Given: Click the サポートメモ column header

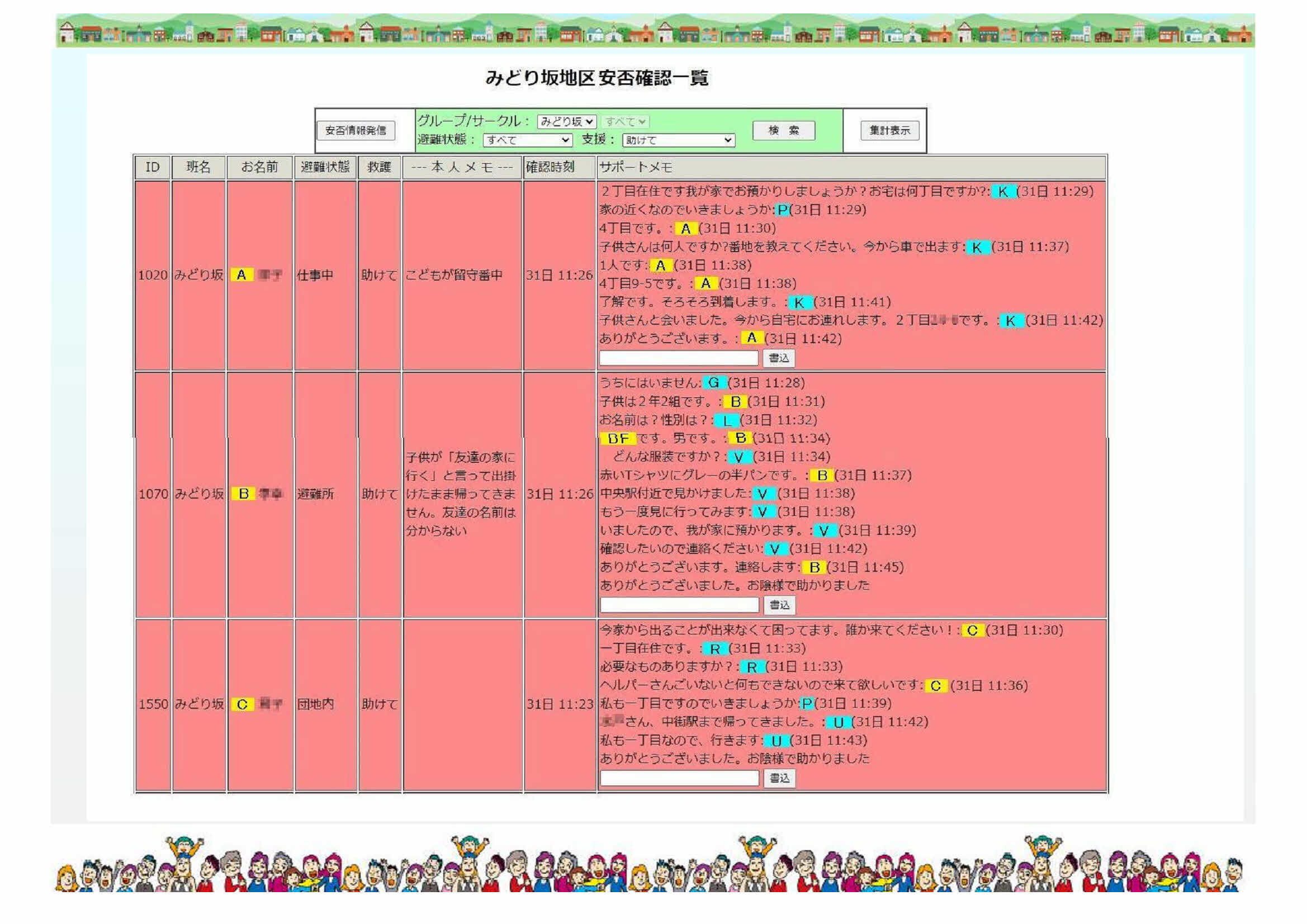Looking at the screenshot, I should coord(636,167).
